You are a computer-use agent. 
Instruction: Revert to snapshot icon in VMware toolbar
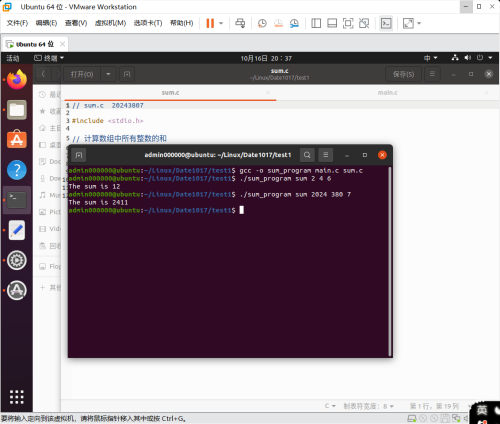point(278,23)
